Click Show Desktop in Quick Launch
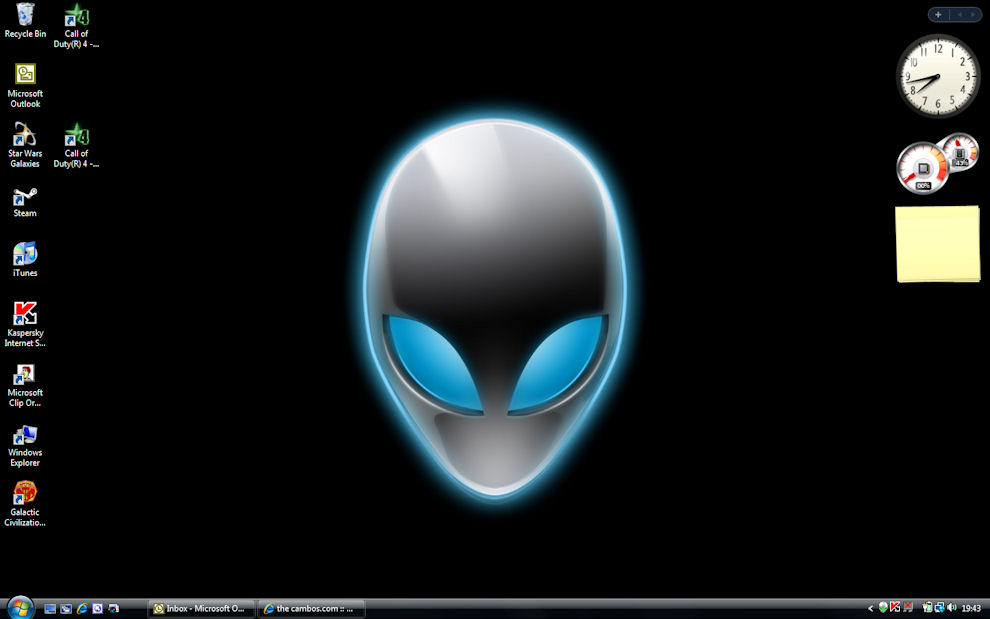 [51, 609]
